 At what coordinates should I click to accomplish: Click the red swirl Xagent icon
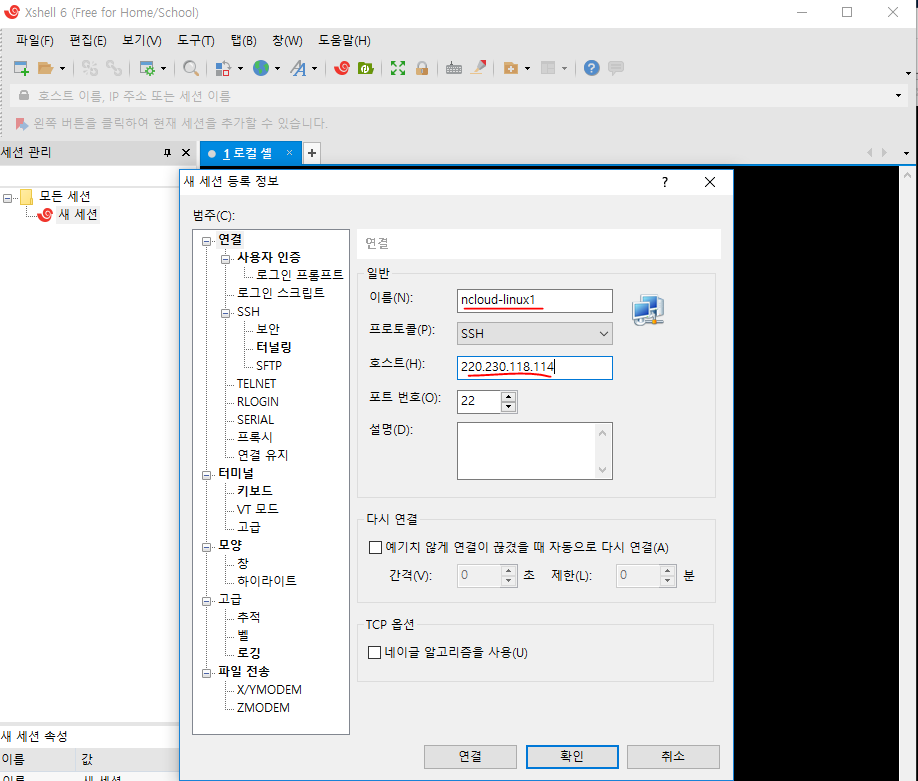tap(342, 68)
